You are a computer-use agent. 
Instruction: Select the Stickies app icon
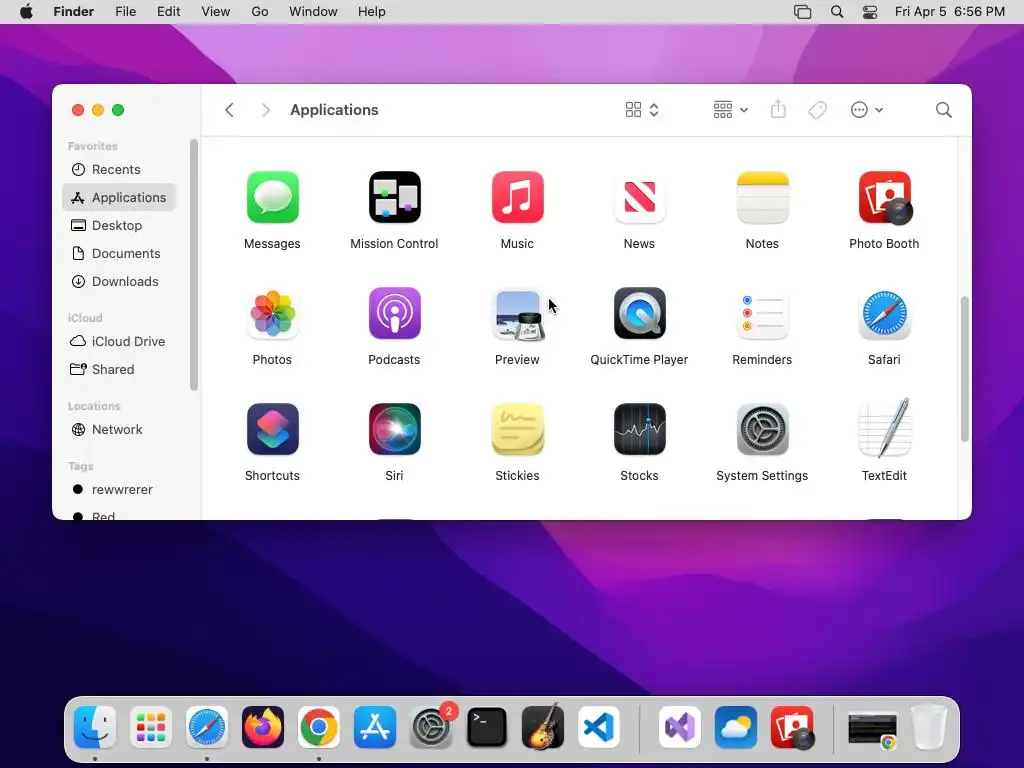coord(517,429)
